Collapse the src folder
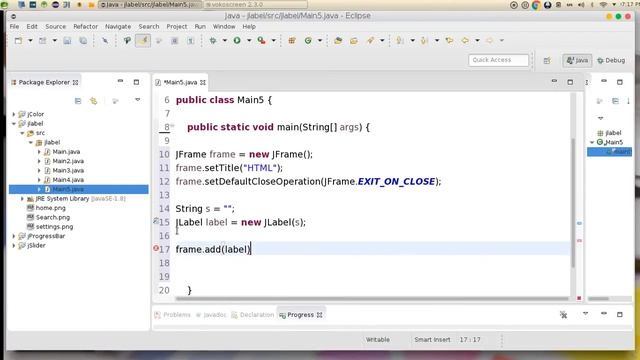 [22, 133]
